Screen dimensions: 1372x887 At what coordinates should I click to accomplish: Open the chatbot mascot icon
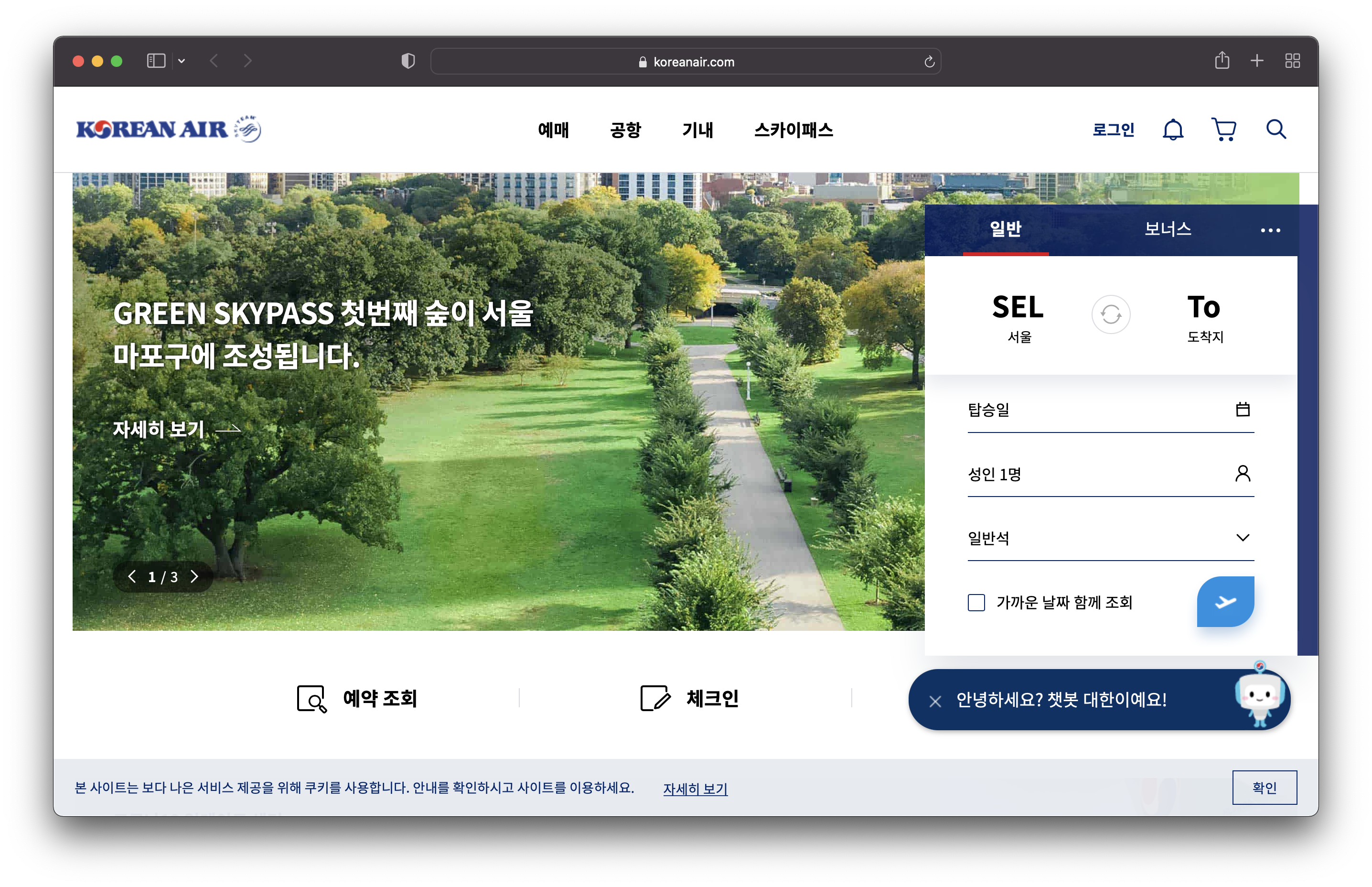(1259, 697)
